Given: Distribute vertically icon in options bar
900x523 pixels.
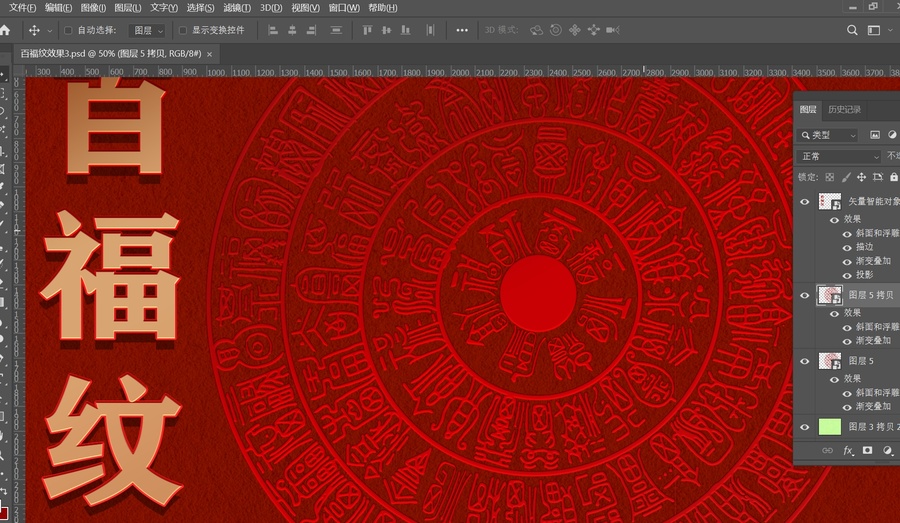Looking at the screenshot, I should [x=336, y=30].
